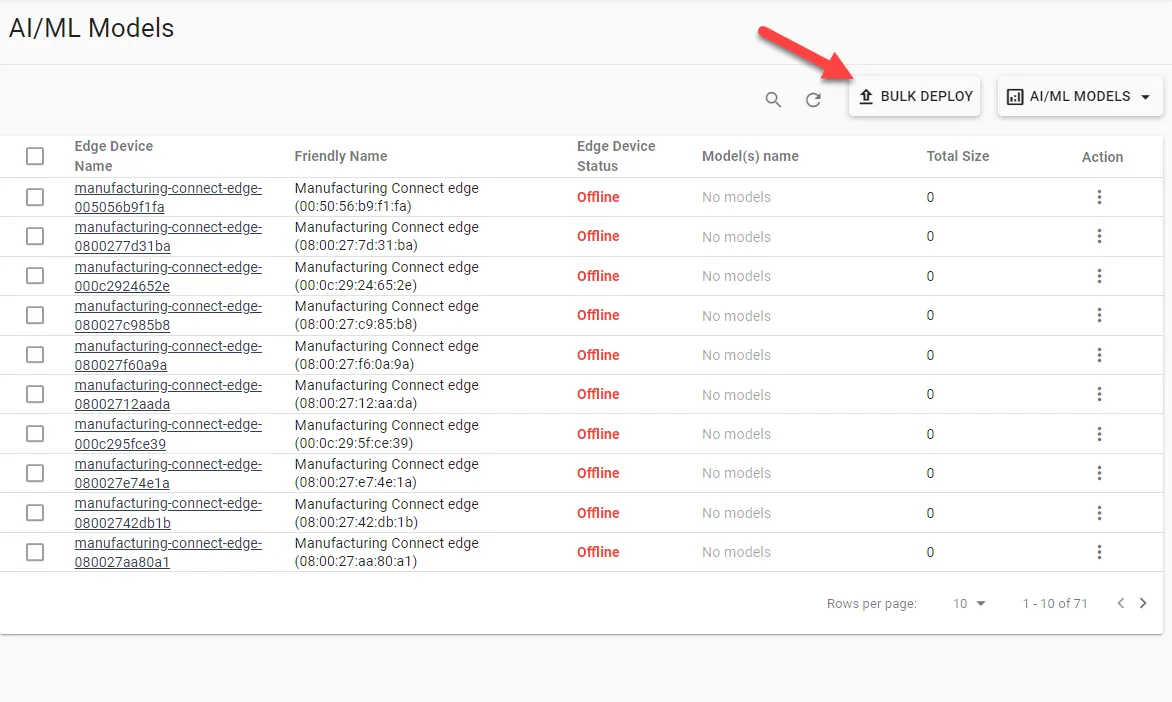Image resolution: width=1172 pixels, height=702 pixels.
Task: Check the row for edge-08002712aada
Action: click(x=35, y=394)
